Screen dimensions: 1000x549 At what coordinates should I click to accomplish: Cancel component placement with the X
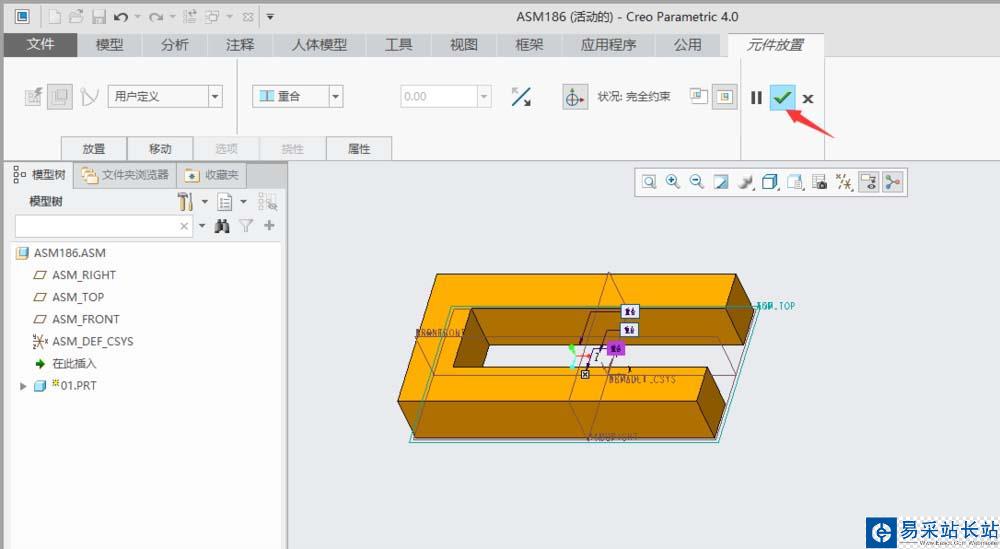coord(807,98)
